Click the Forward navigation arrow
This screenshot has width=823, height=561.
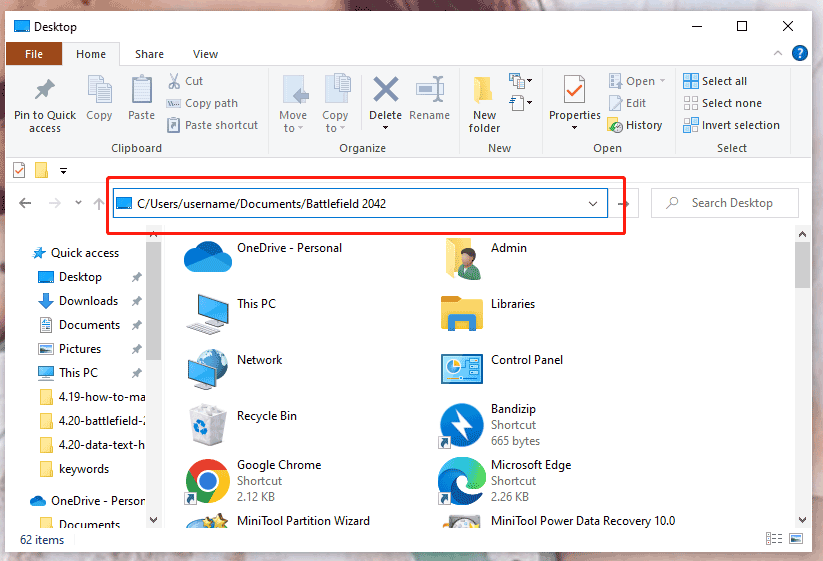tap(55, 203)
